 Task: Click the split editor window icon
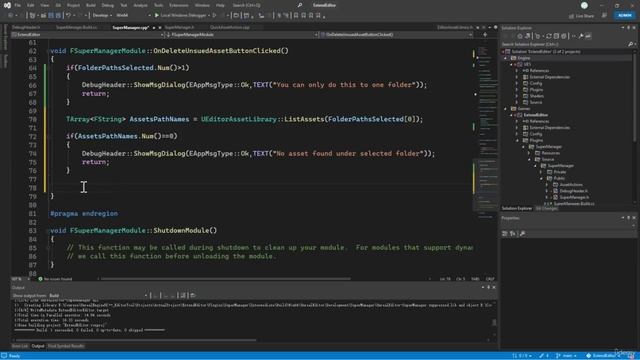(485, 35)
